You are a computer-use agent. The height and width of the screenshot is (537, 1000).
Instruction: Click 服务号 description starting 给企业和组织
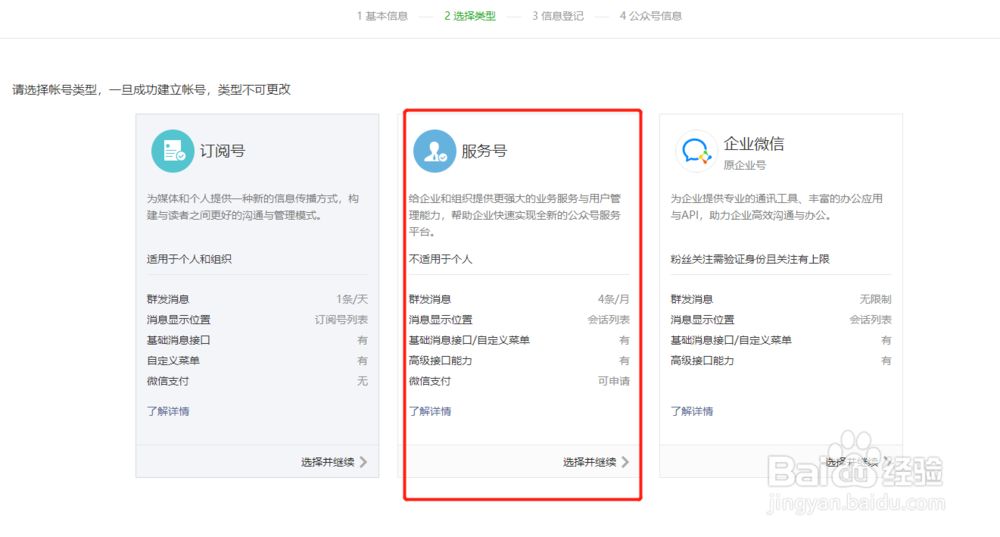point(515,215)
